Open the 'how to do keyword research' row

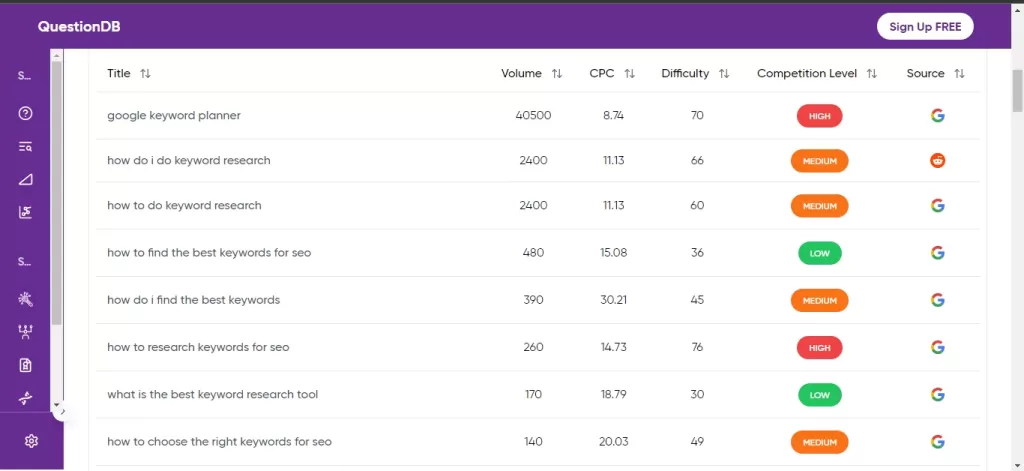(x=184, y=205)
